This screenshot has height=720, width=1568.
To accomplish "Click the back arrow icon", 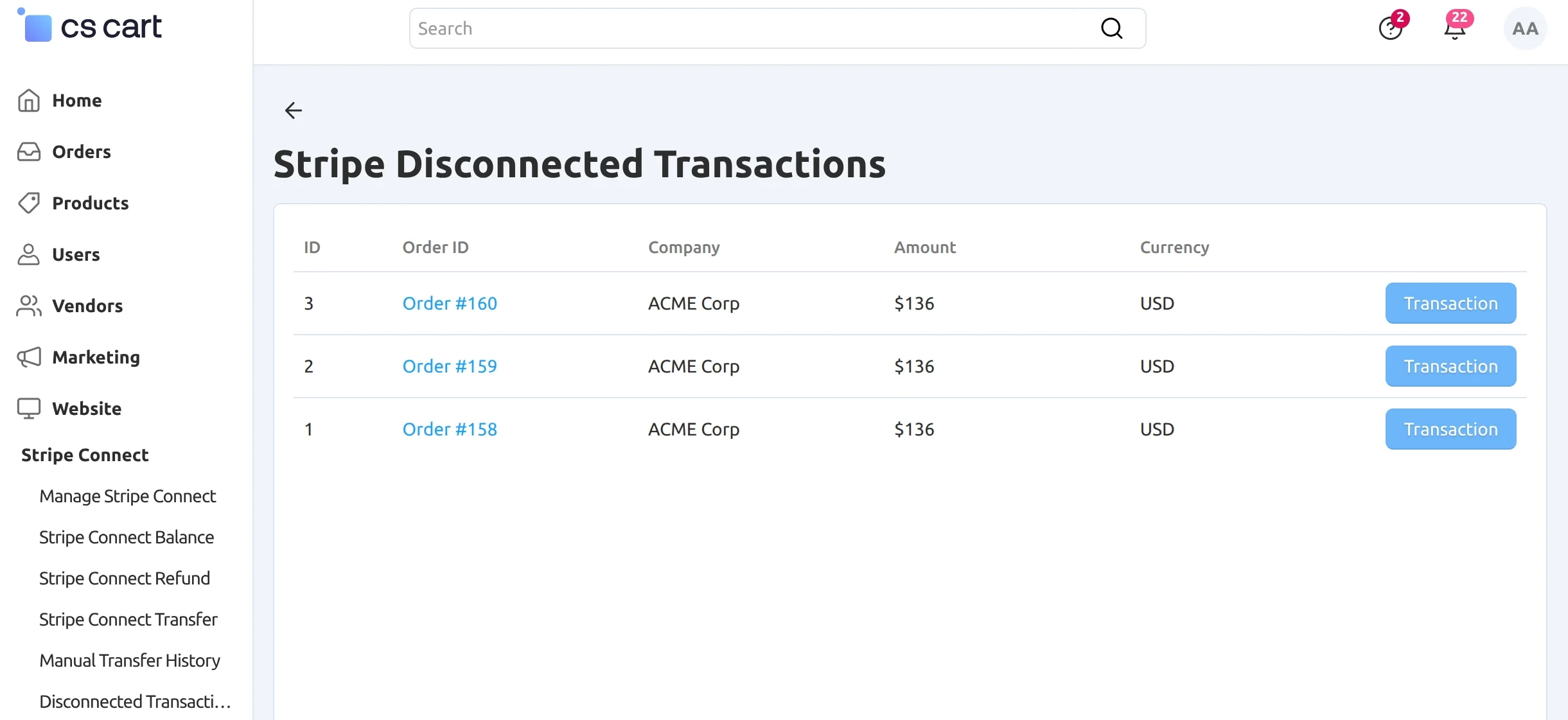I will [294, 110].
